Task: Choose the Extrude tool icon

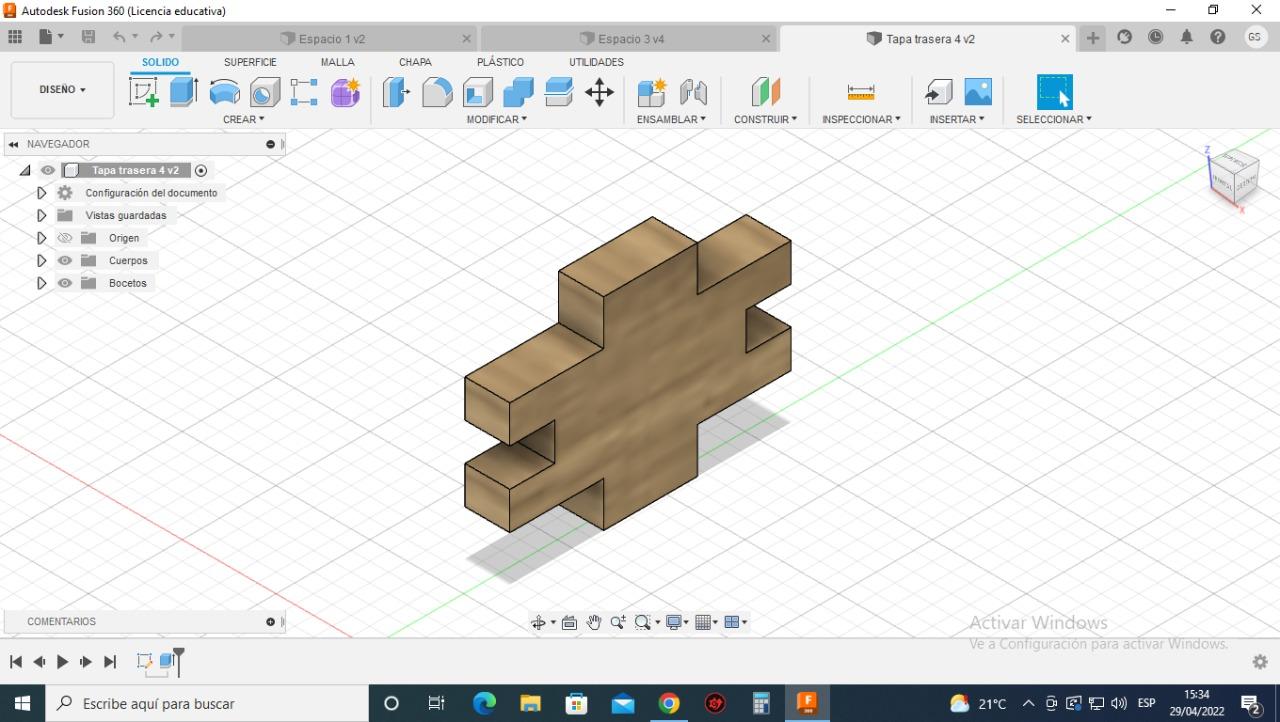Action: pos(183,92)
